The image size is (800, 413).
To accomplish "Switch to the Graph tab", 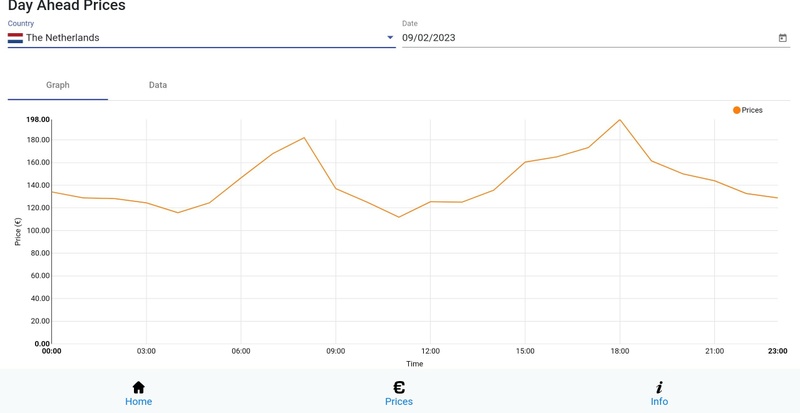I will (58, 85).
